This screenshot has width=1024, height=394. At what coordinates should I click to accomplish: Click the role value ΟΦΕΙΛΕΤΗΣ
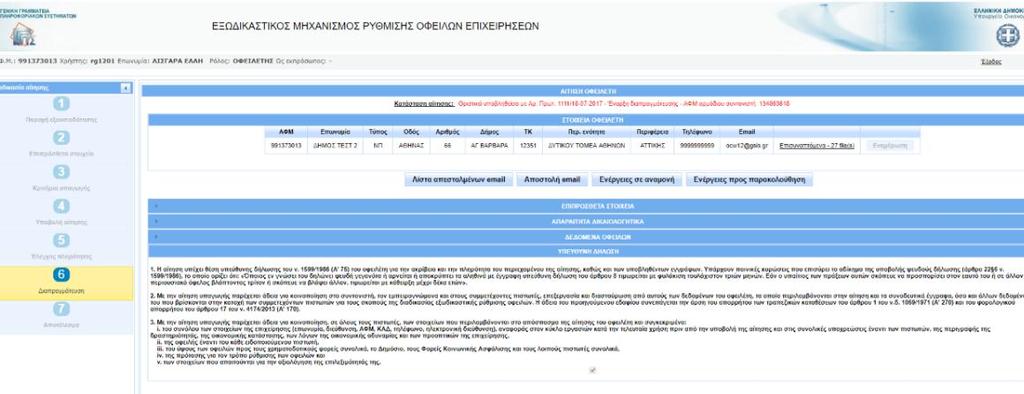253,61
